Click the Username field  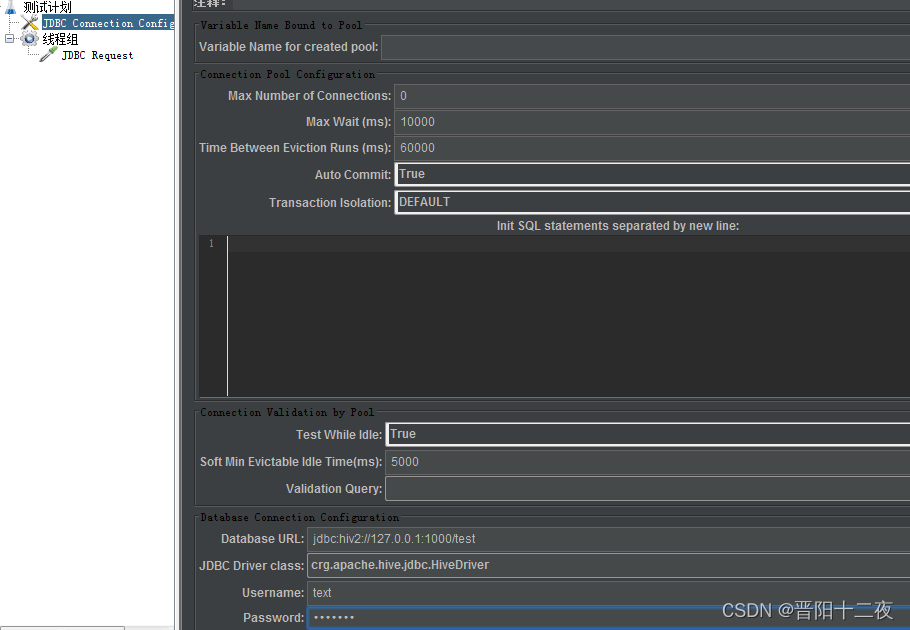pos(609,593)
